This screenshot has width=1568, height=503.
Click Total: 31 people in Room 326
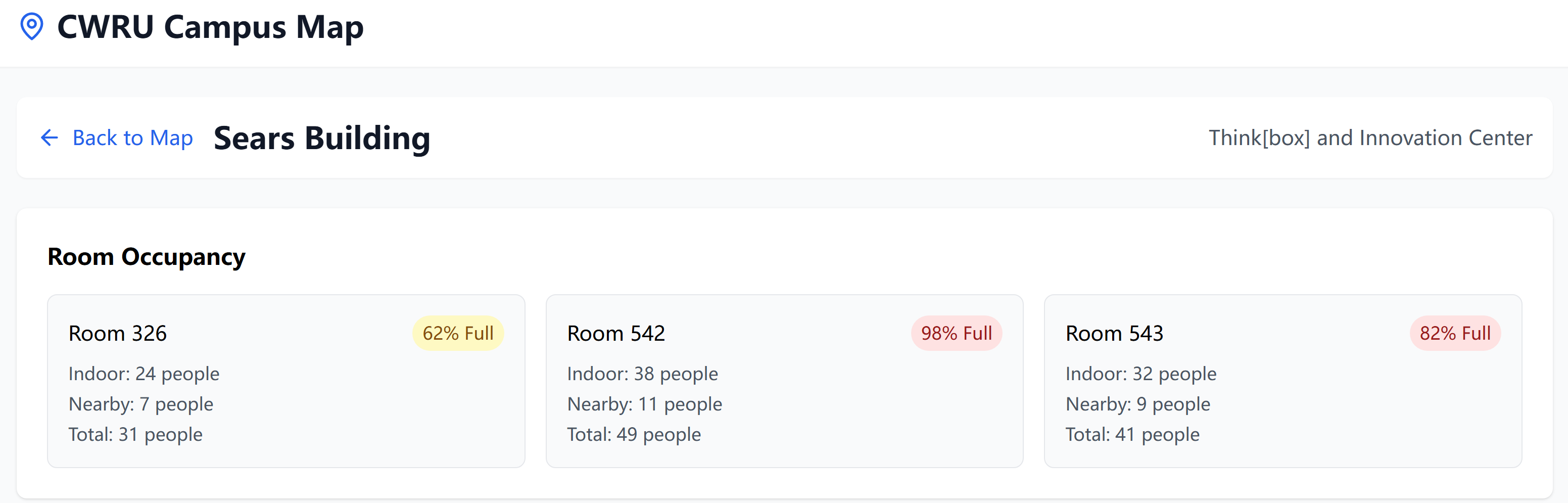(135, 434)
